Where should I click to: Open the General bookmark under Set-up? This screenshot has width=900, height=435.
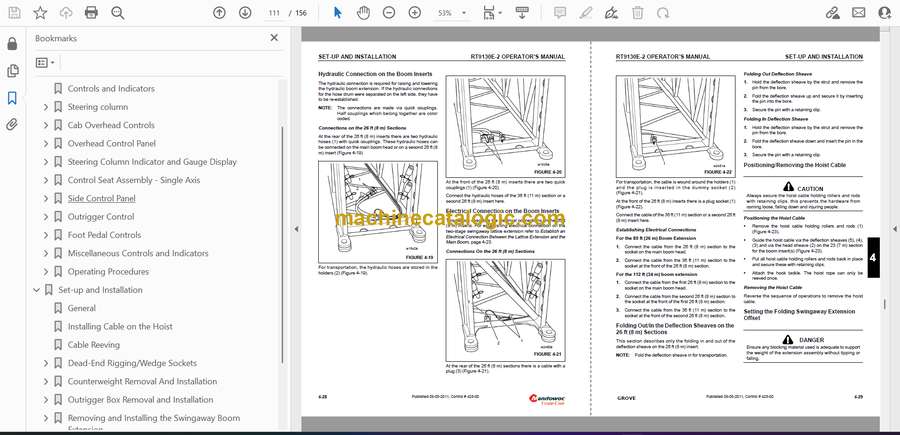(x=82, y=308)
